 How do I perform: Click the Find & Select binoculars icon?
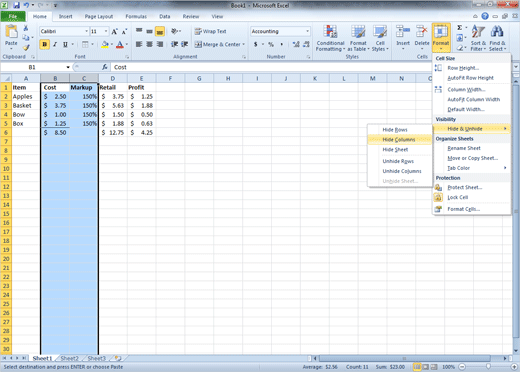coord(497,32)
